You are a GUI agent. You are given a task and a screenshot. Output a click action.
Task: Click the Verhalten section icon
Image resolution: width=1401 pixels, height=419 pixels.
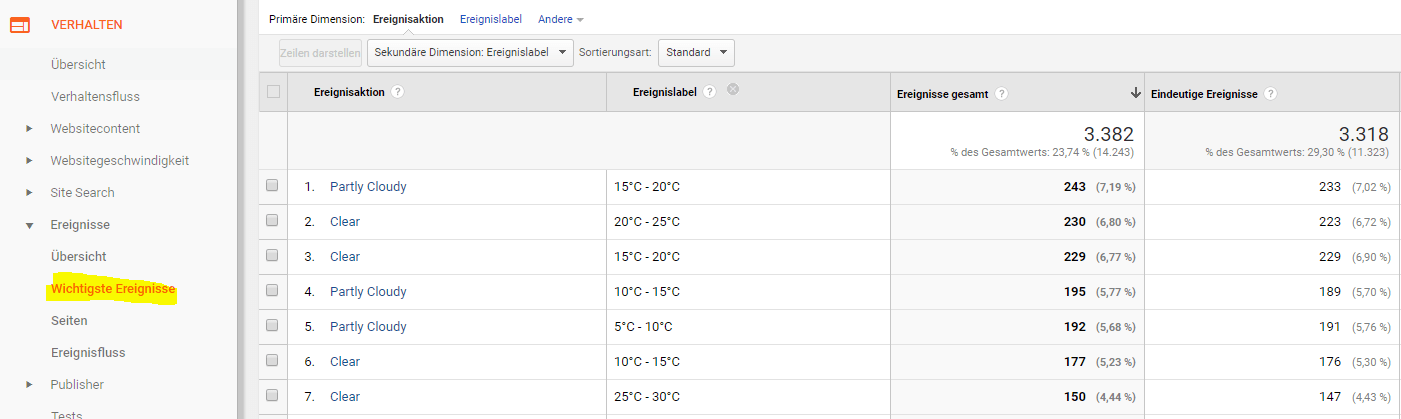tap(20, 25)
